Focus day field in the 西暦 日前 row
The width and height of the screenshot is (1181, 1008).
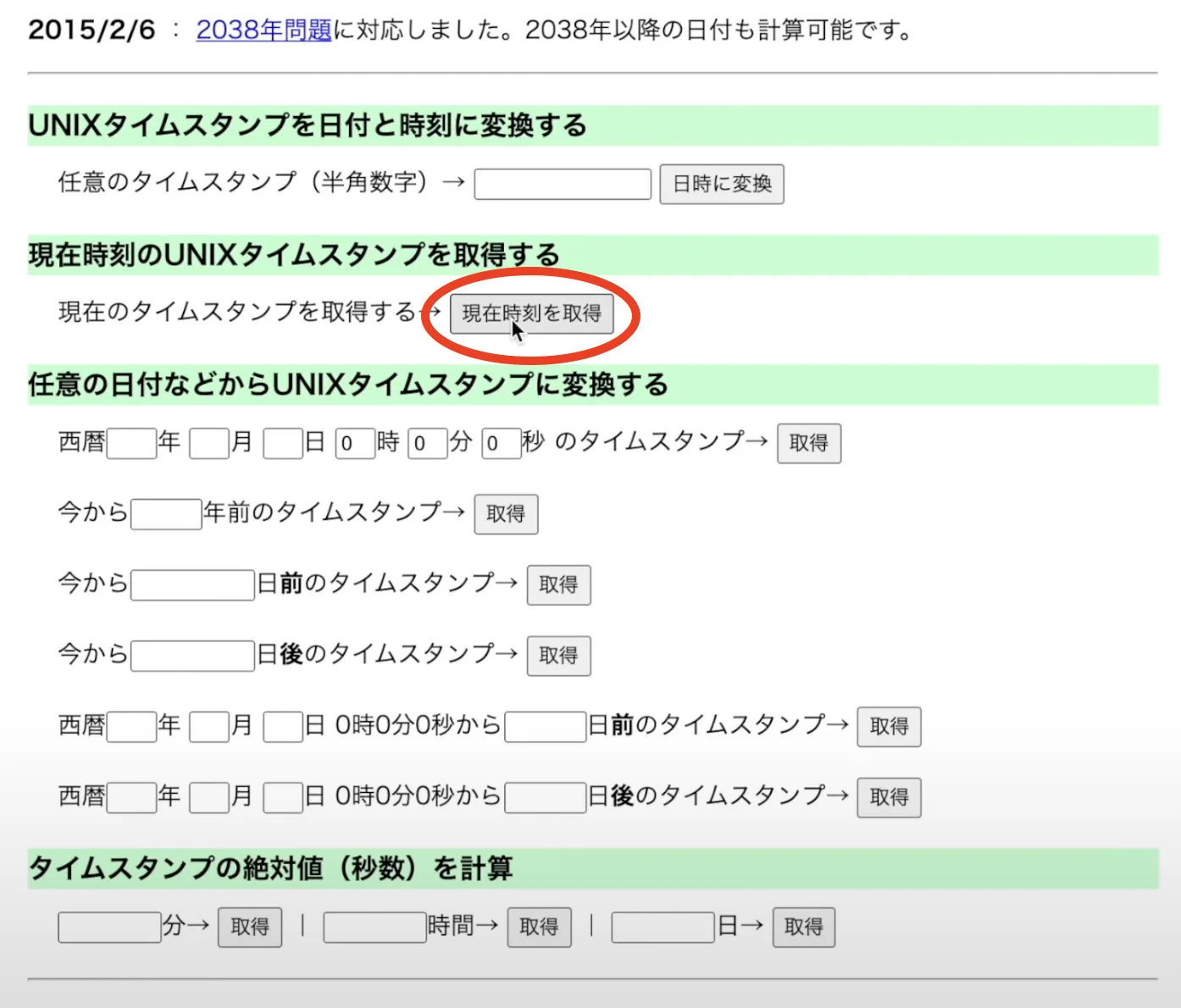click(283, 727)
